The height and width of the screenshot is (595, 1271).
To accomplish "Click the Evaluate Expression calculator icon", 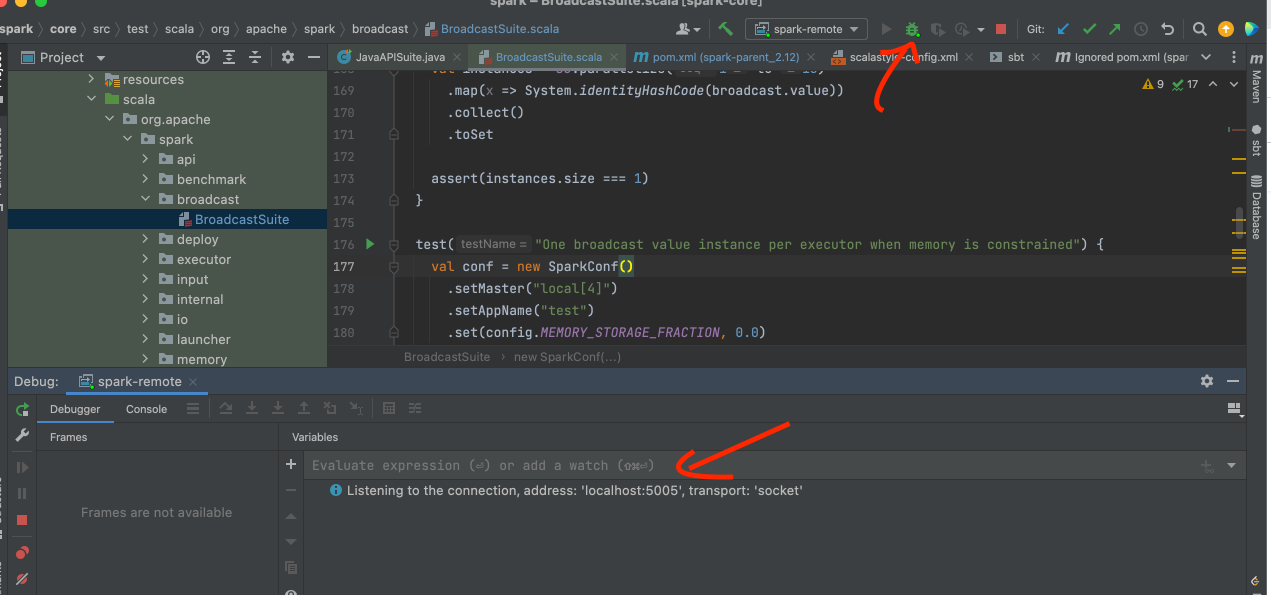I will tap(389, 409).
